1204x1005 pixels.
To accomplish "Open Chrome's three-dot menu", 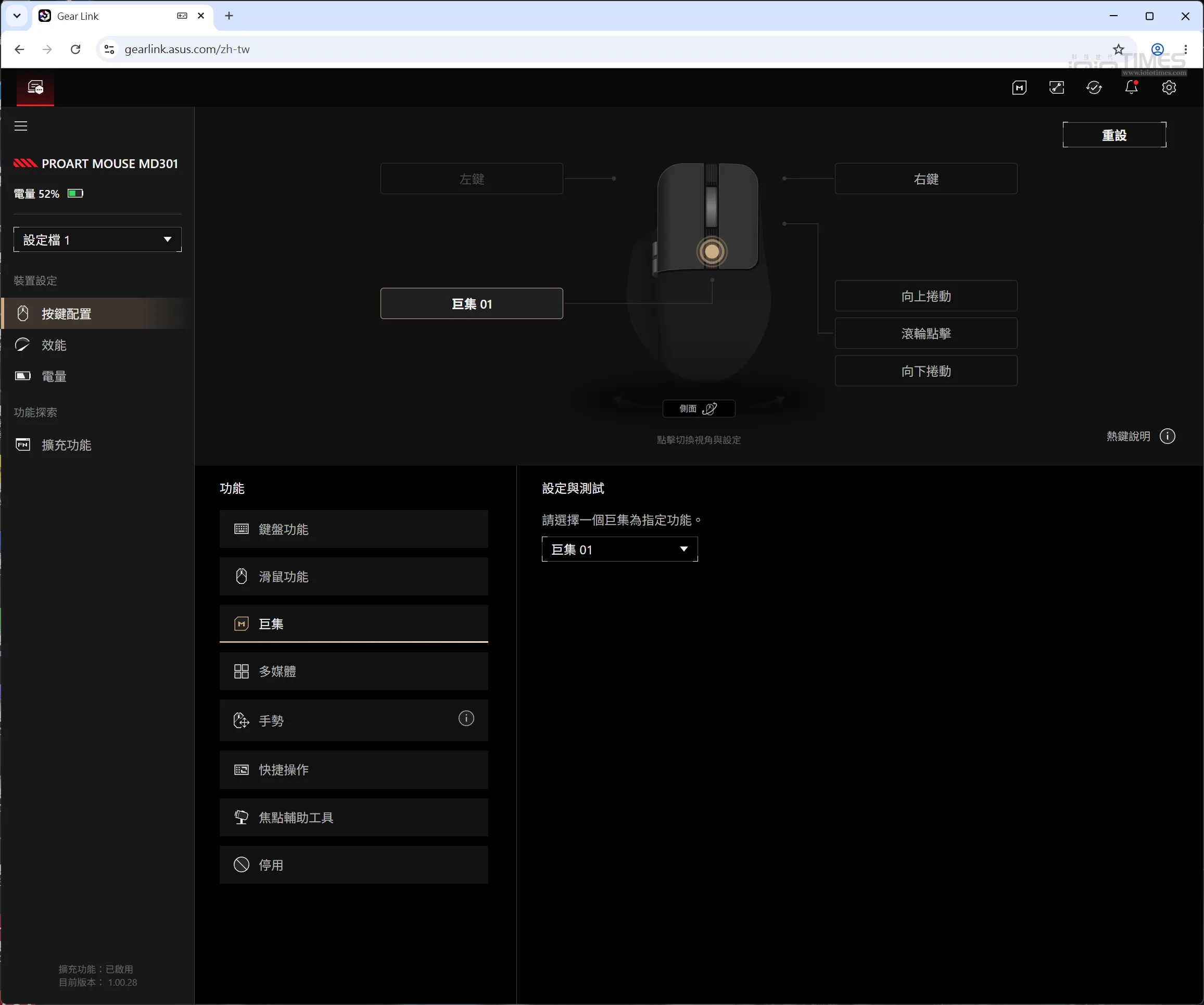I will [x=1186, y=49].
